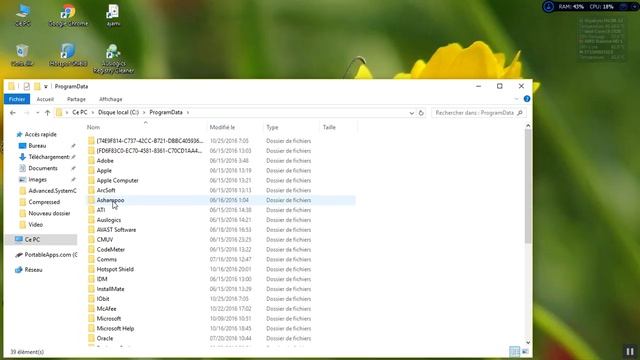Select the Hotspot Shield desktop icon

pyautogui.click(x=68, y=55)
